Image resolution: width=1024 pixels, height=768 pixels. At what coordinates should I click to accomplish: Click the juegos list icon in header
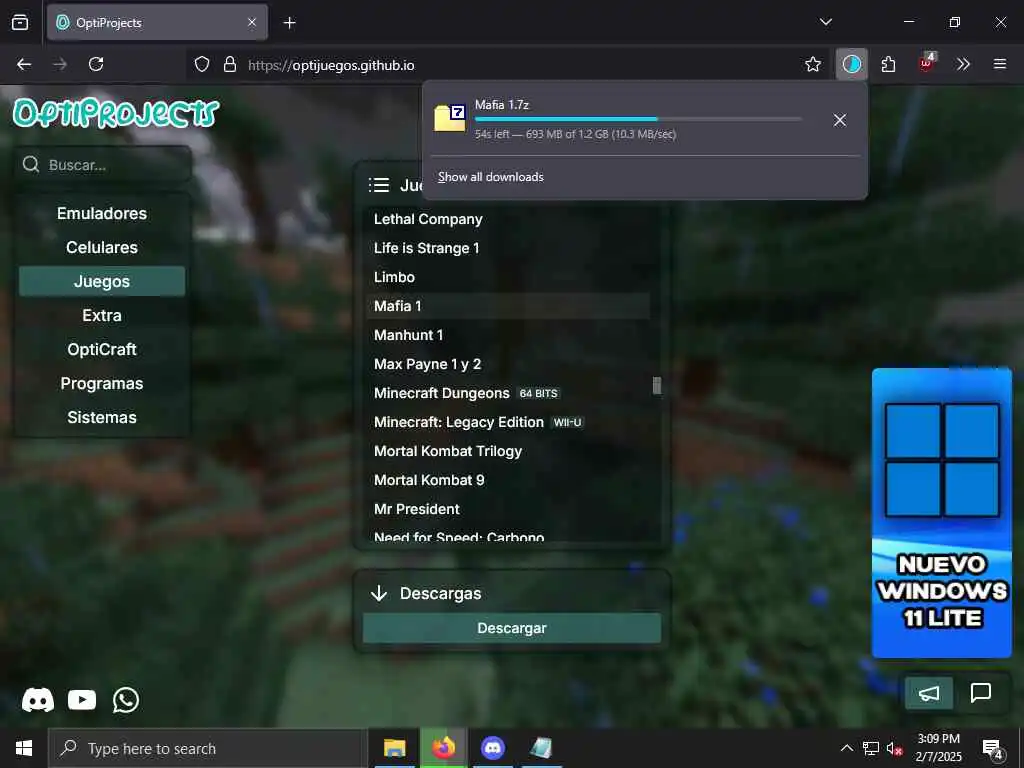click(379, 185)
